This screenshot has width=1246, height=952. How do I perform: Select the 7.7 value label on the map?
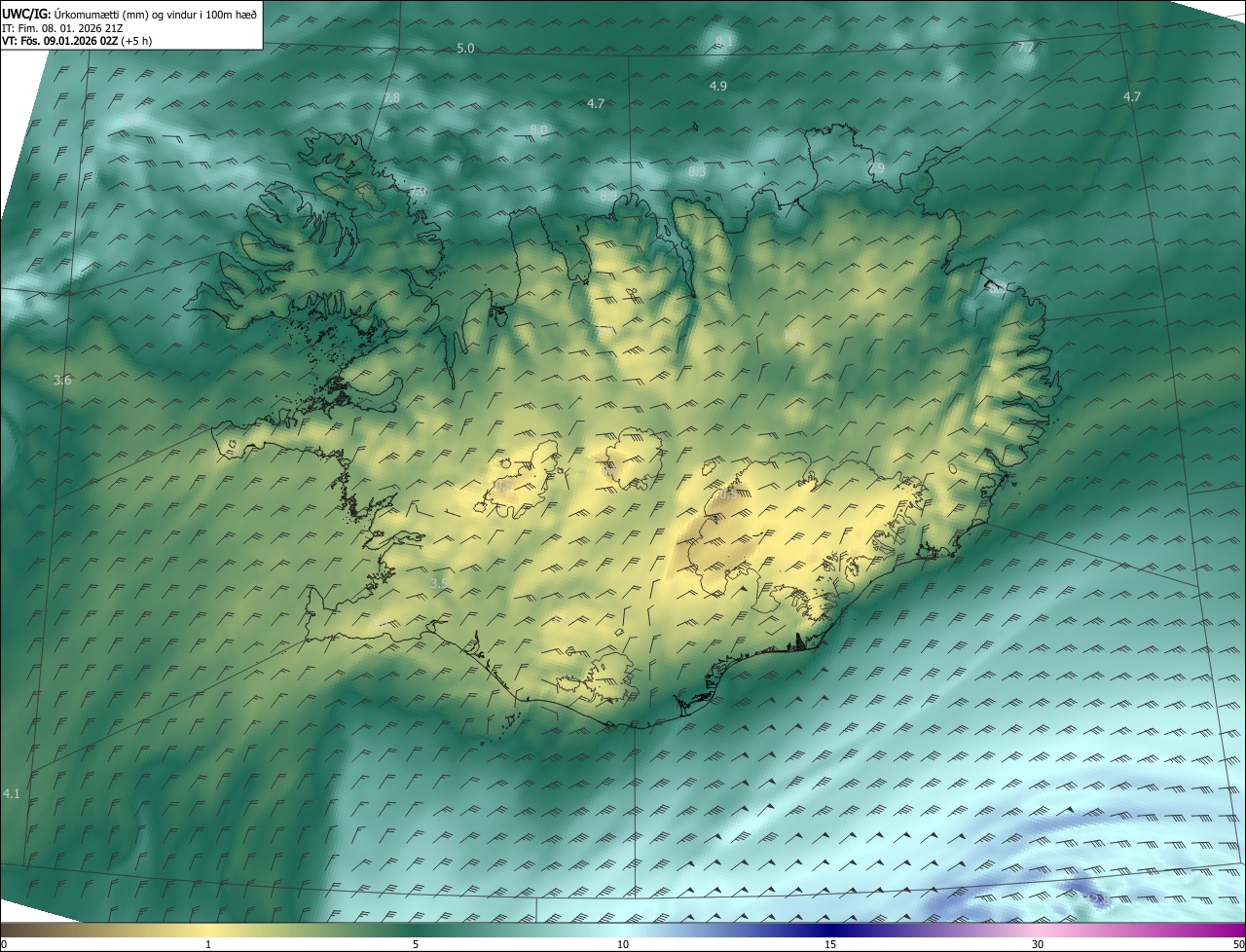1026,47
